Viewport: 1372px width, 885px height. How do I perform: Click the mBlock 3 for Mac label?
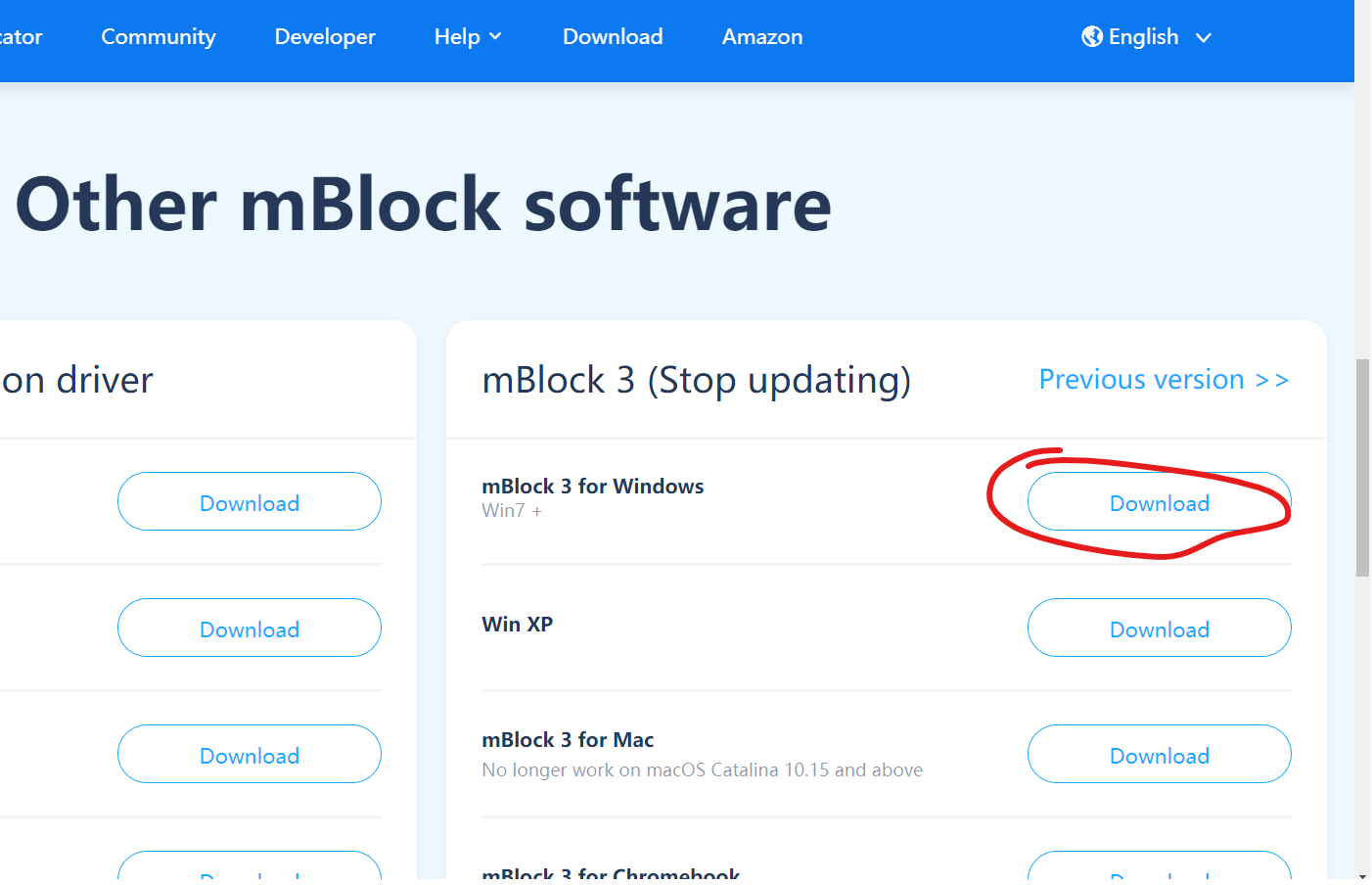click(568, 740)
